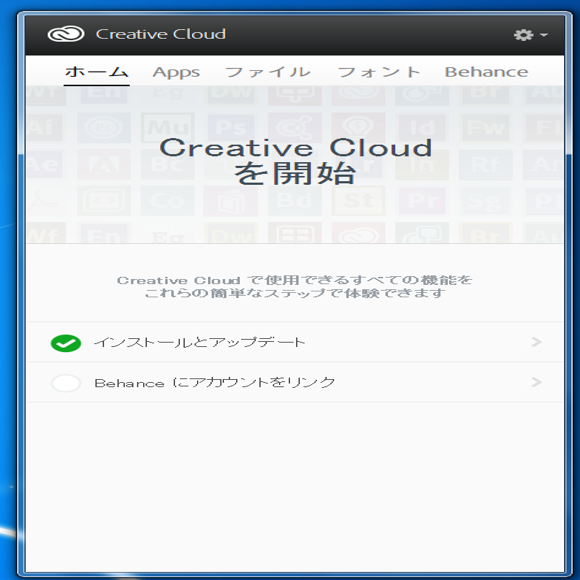
Task: Go to the Behance tab
Action: pos(486,72)
